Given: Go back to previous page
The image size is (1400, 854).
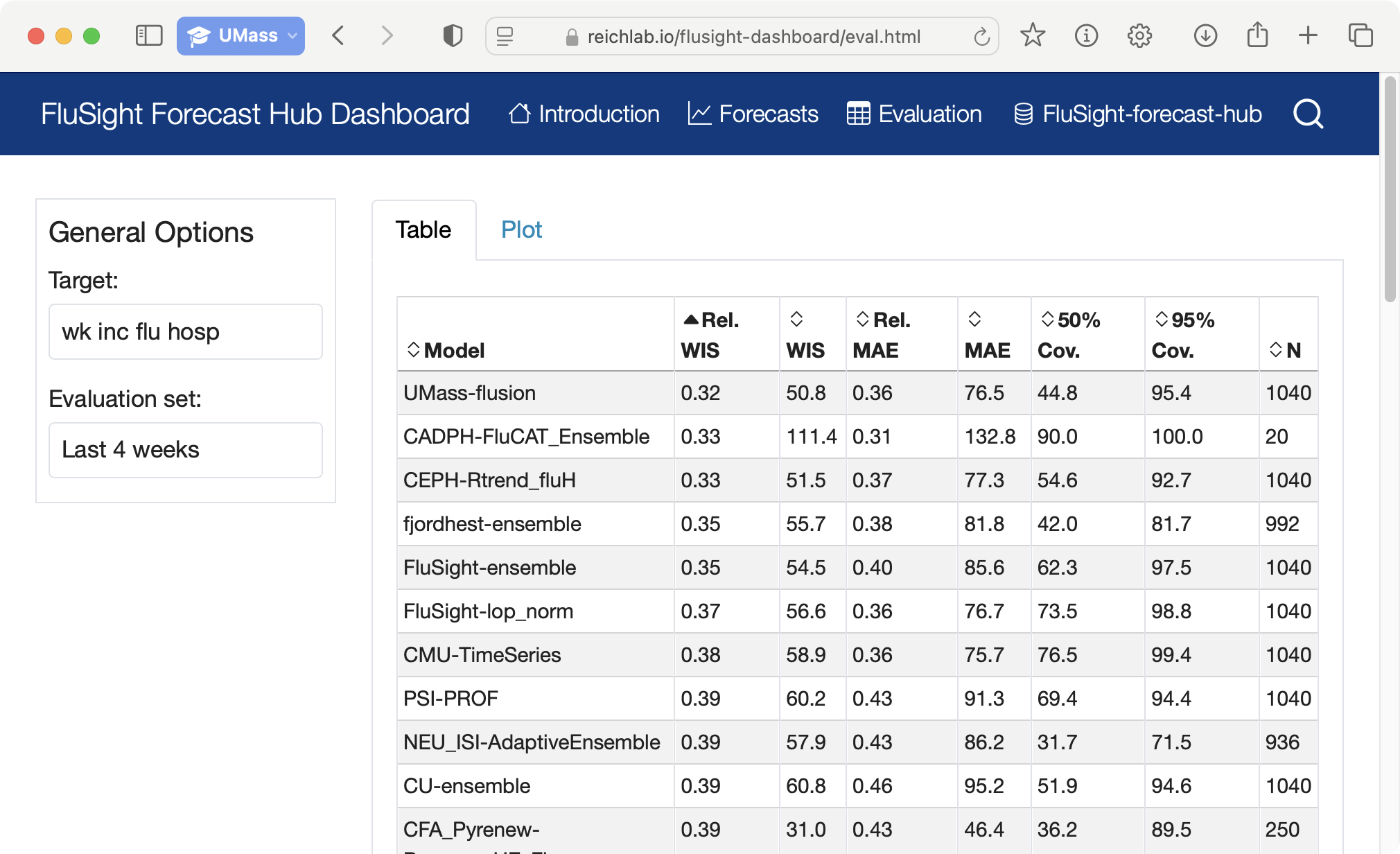Looking at the screenshot, I should [338, 36].
